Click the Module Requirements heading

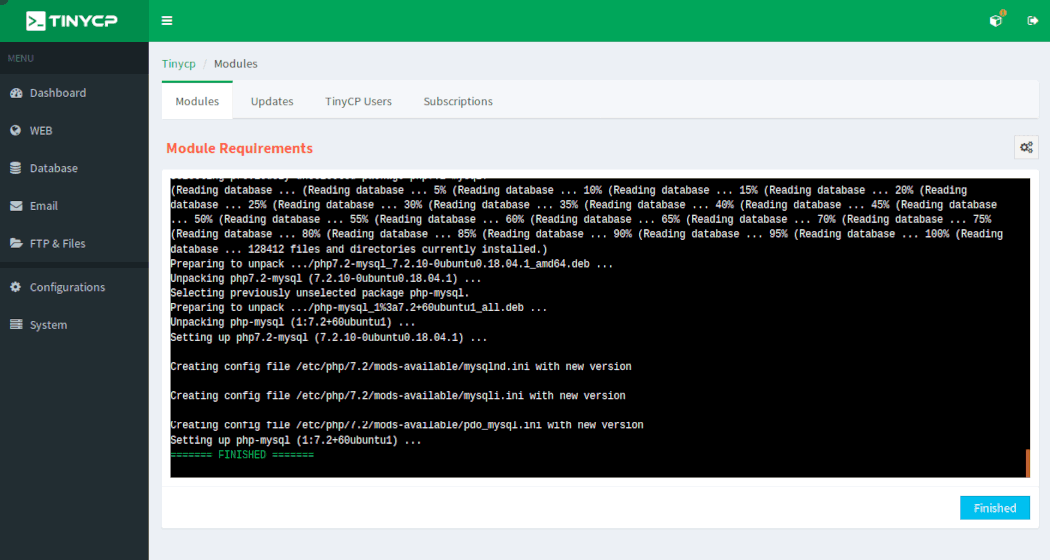point(239,148)
